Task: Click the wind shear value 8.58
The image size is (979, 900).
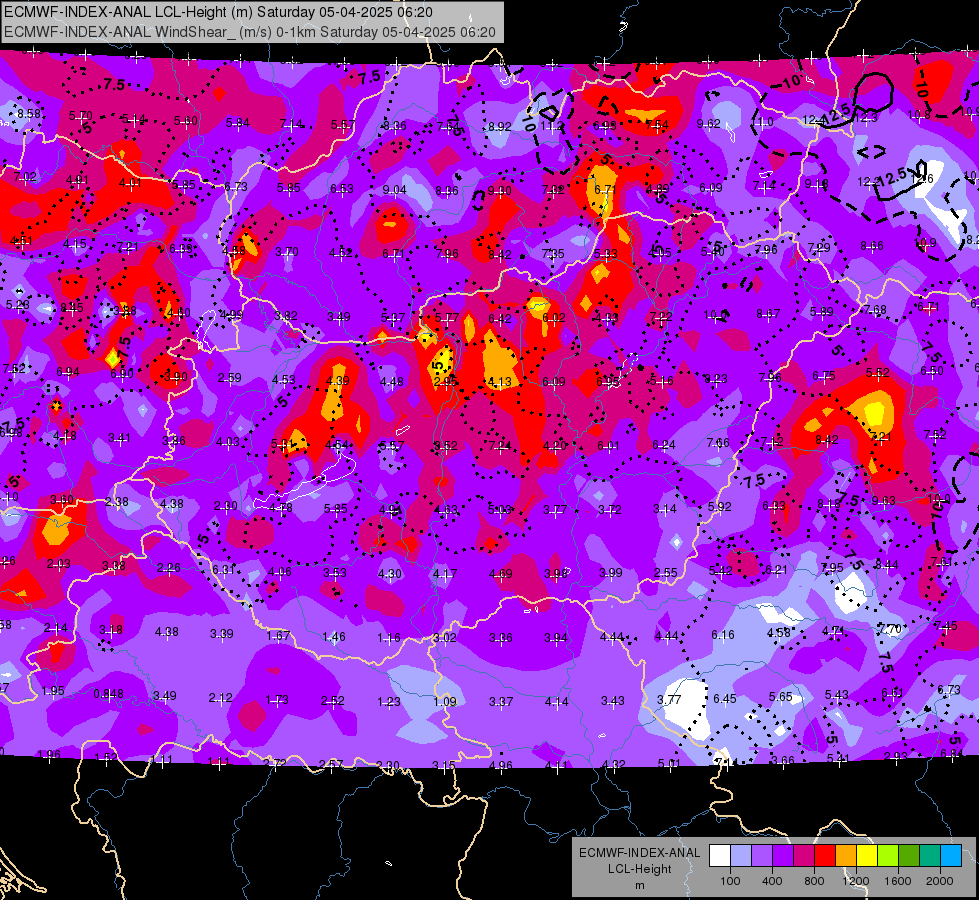Action: pyautogui.click(x=29, y=114)
